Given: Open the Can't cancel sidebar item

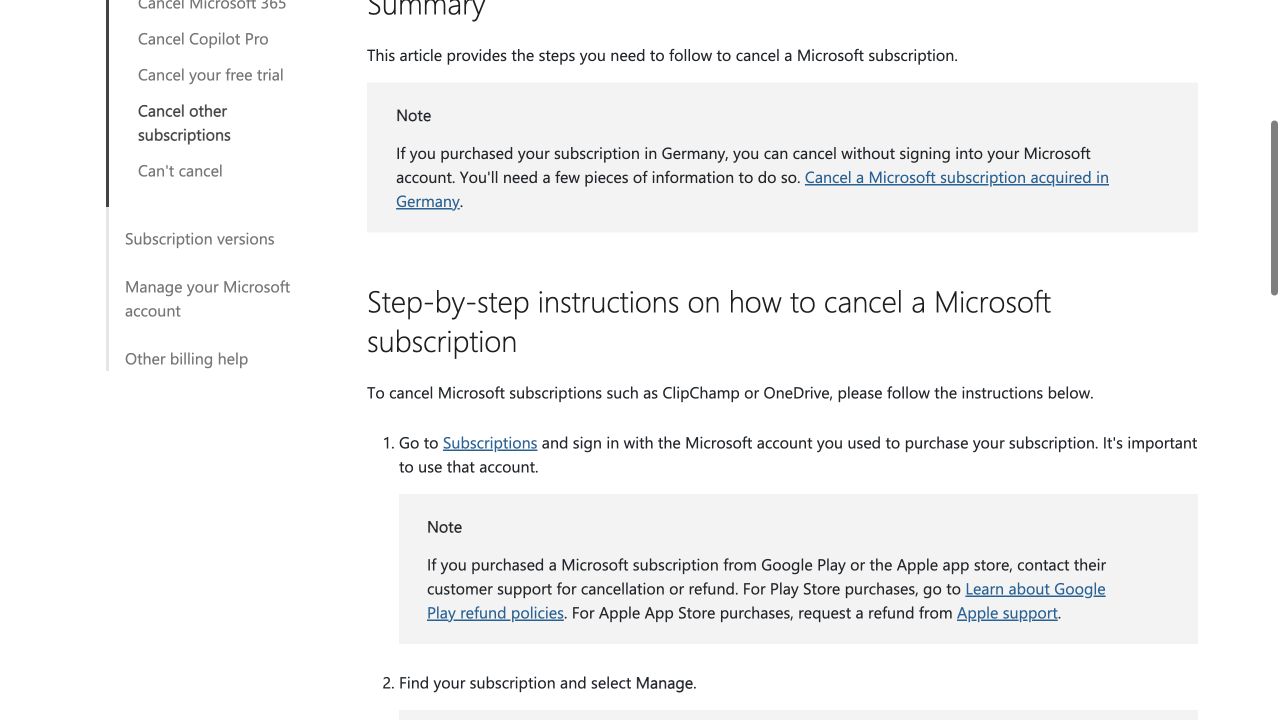Looking at the screenshot, I should click(180, 171).
